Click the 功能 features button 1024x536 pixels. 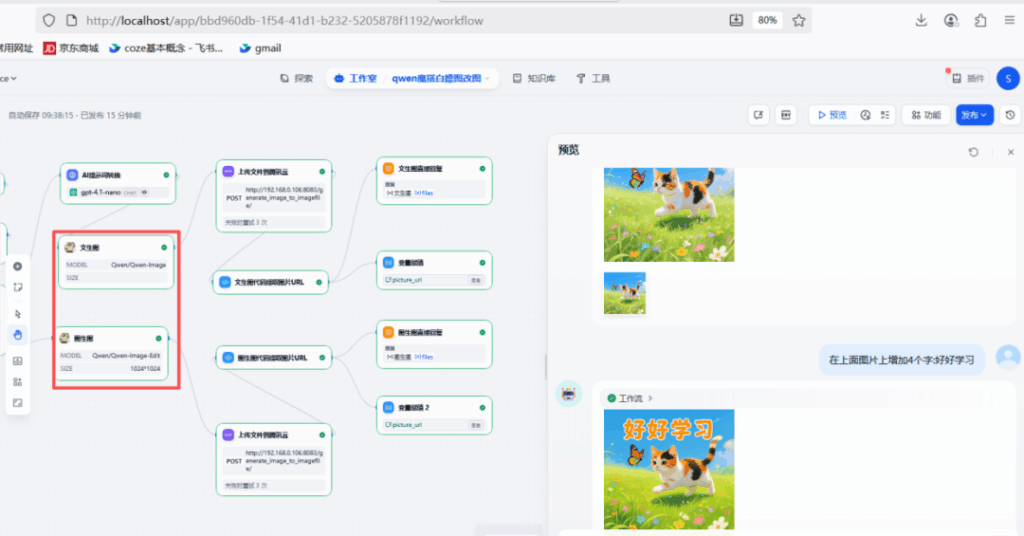(925, 115)
